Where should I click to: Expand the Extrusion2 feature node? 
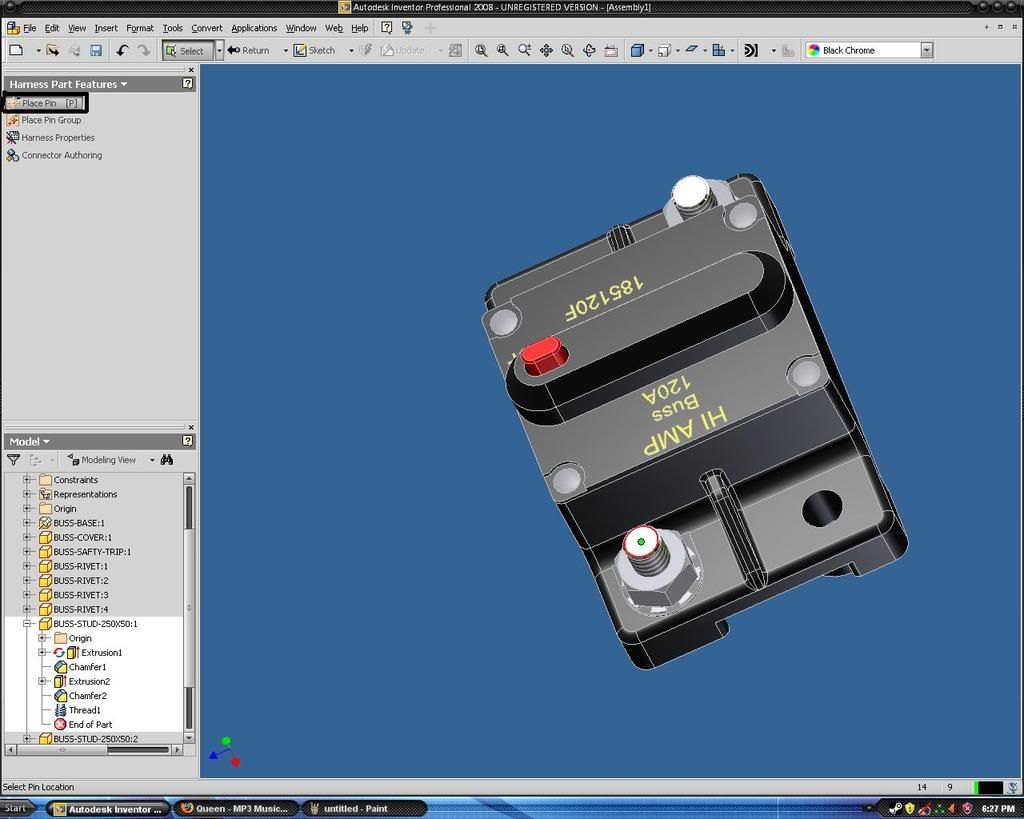42,681
